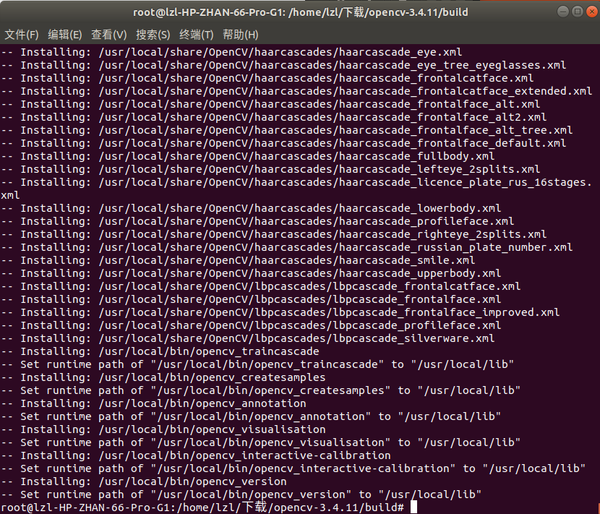Viewport: 600px width, 514px height.
Task: Click the haarcascade_fullbody.xml line
Action: [x=248, y=156]
